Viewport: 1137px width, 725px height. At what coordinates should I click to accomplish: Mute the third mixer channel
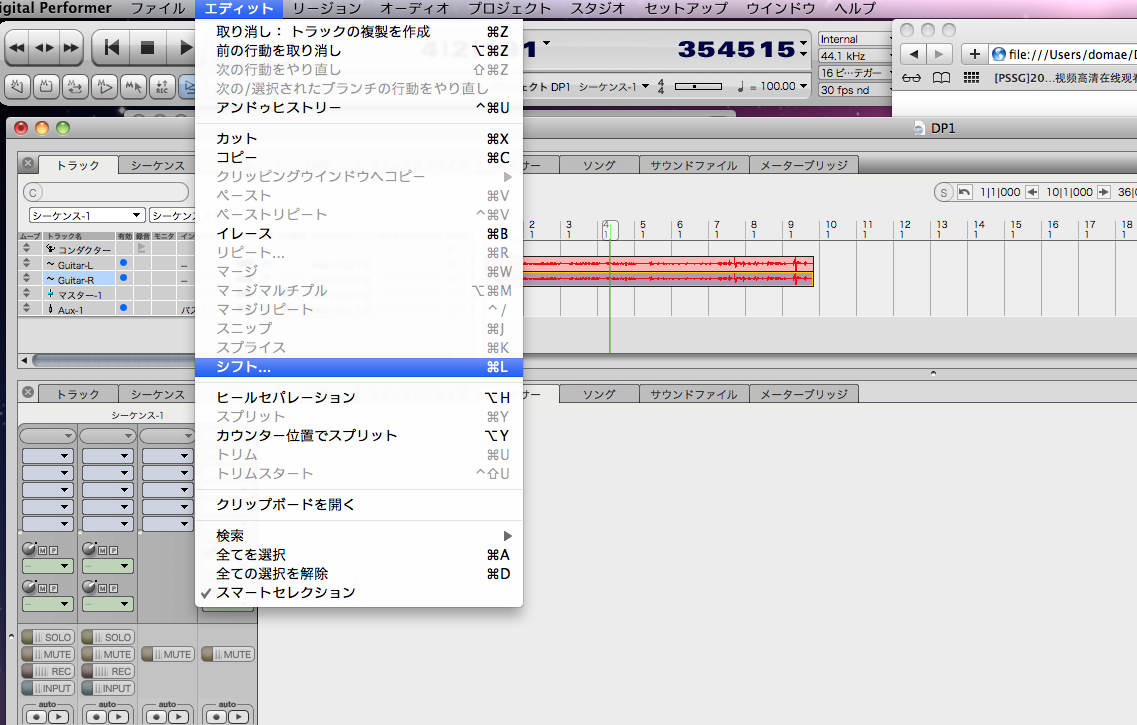[168, 654]
